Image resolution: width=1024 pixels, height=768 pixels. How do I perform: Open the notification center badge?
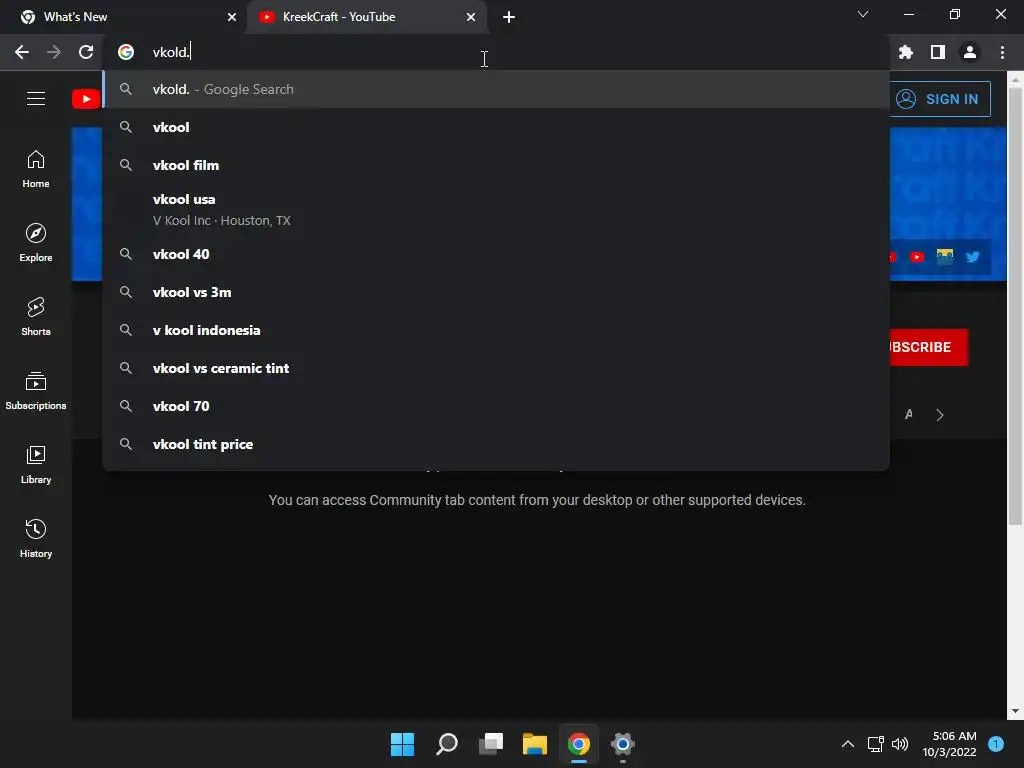click(996, 744)
